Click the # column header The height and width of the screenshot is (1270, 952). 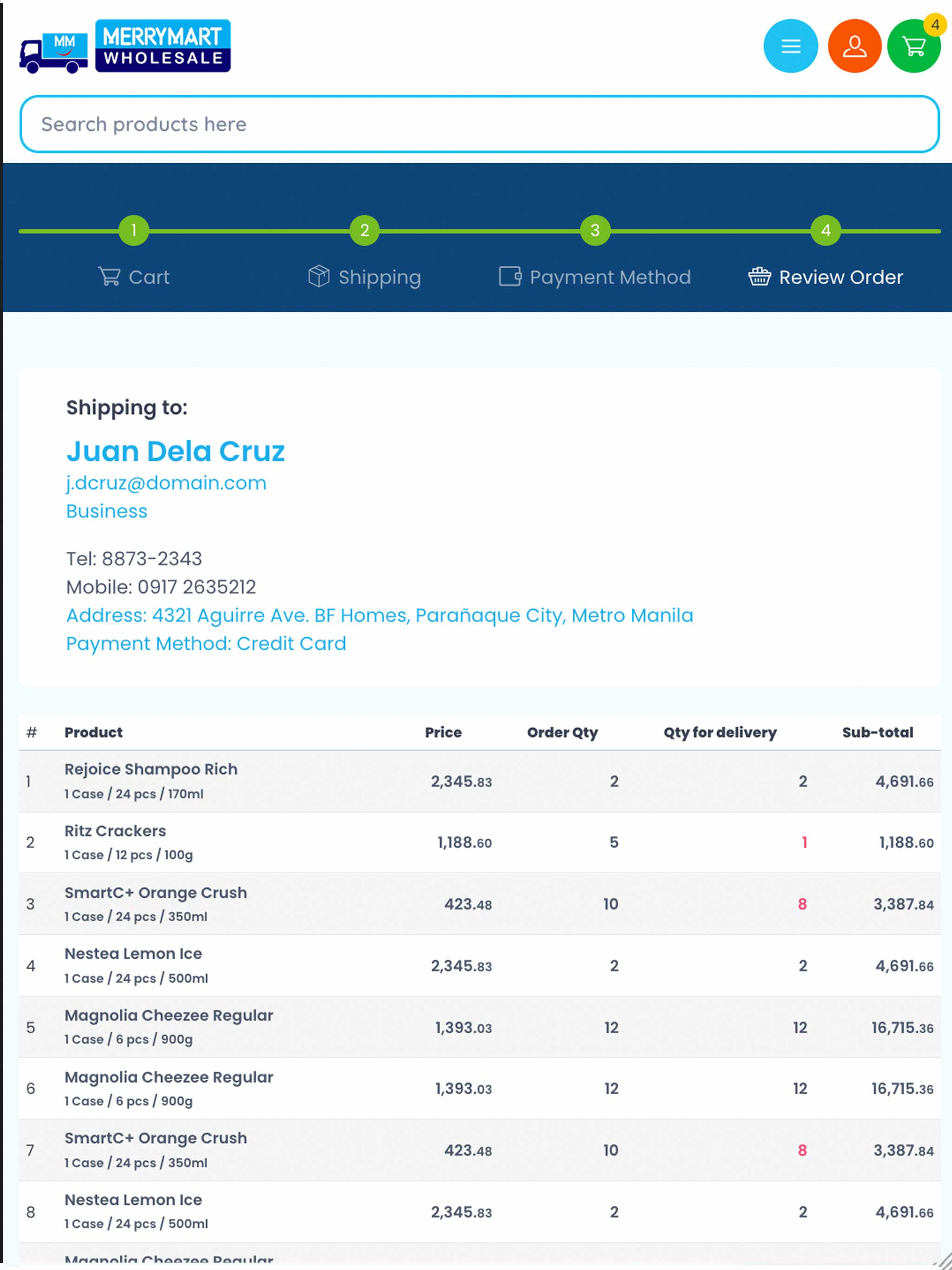[x=32, y=733]
